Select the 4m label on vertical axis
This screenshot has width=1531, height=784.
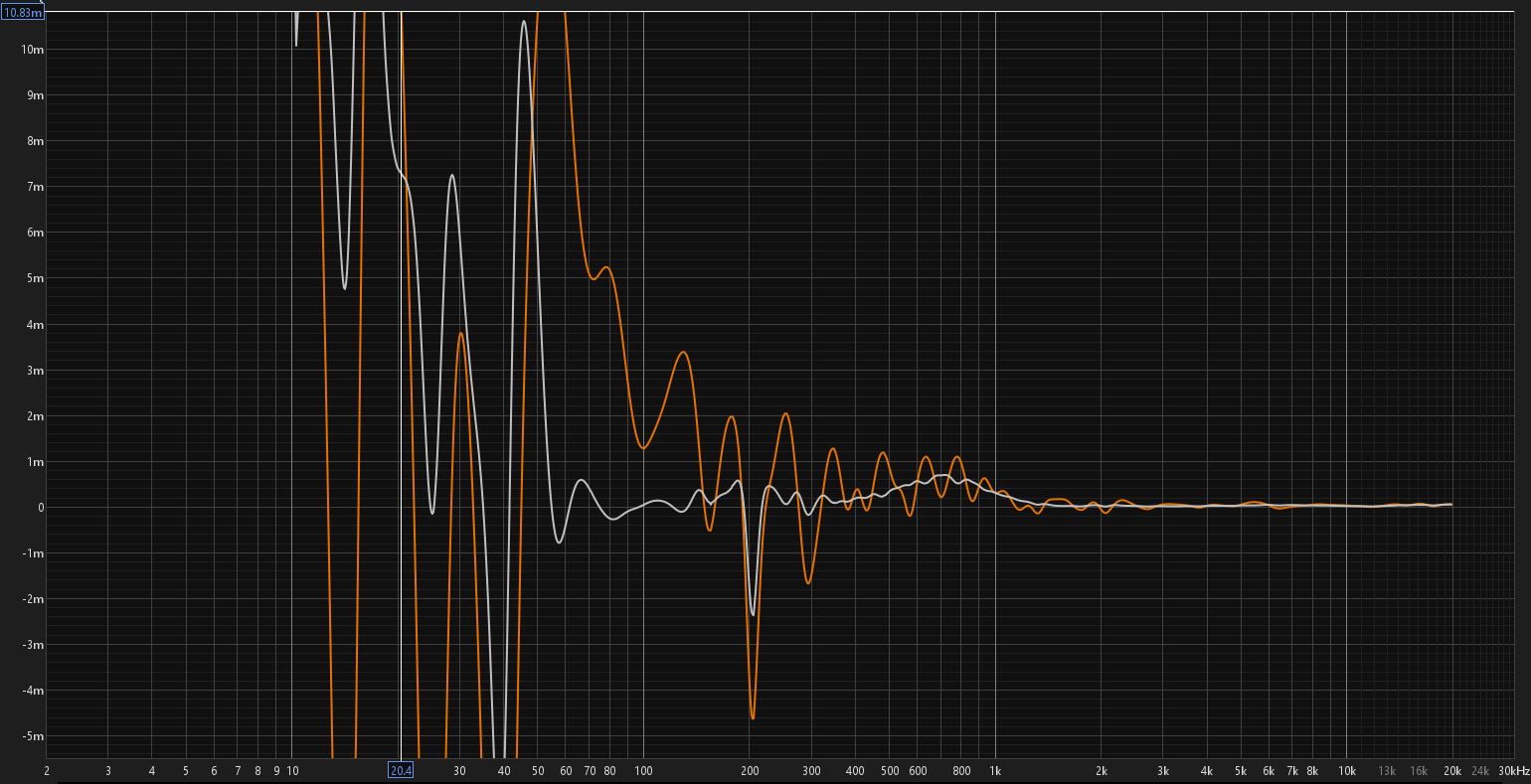tap(35, 325)
